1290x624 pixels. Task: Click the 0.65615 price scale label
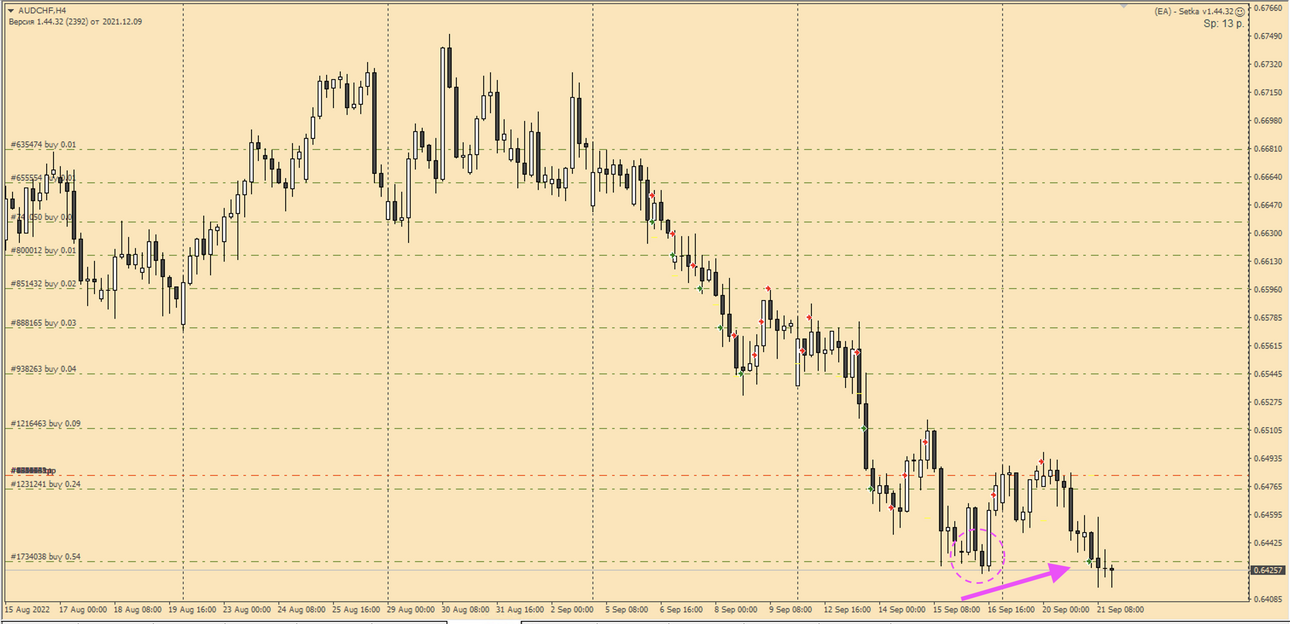1268,346
